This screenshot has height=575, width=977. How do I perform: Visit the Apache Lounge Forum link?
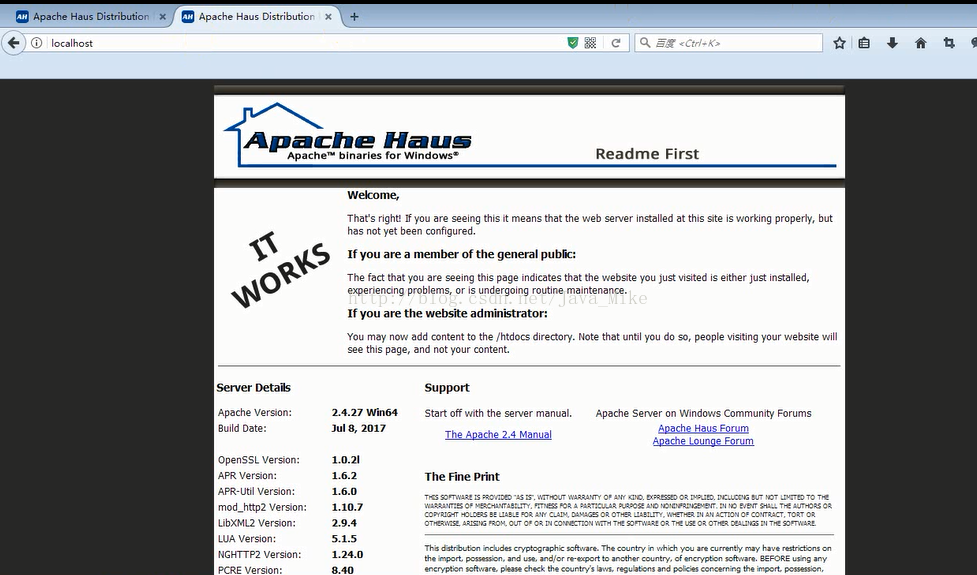703,441
